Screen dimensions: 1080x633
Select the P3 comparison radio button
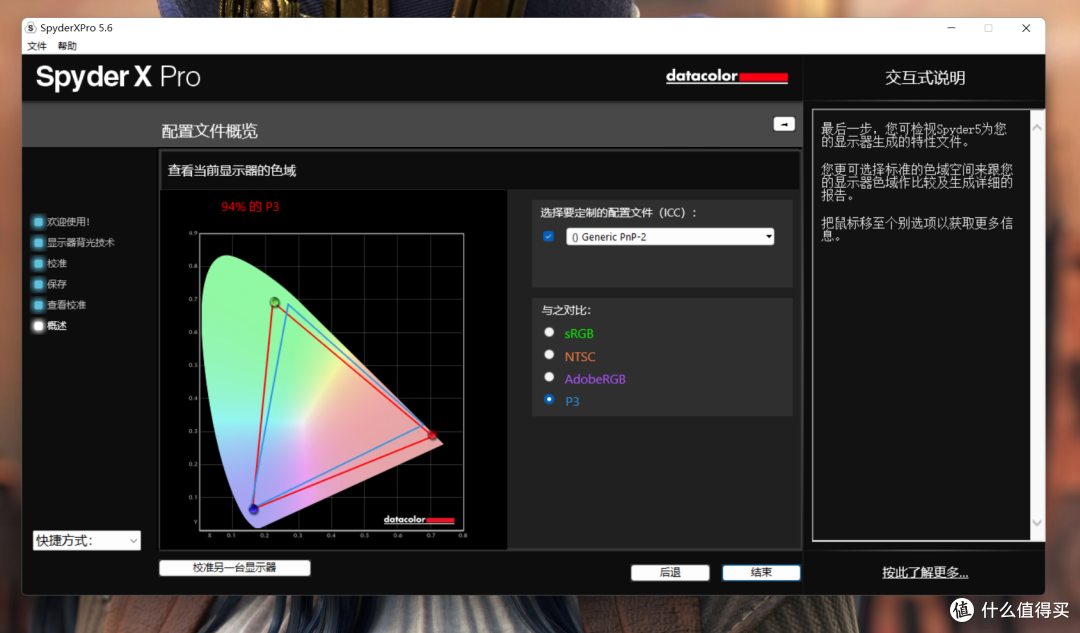point(549,399)
